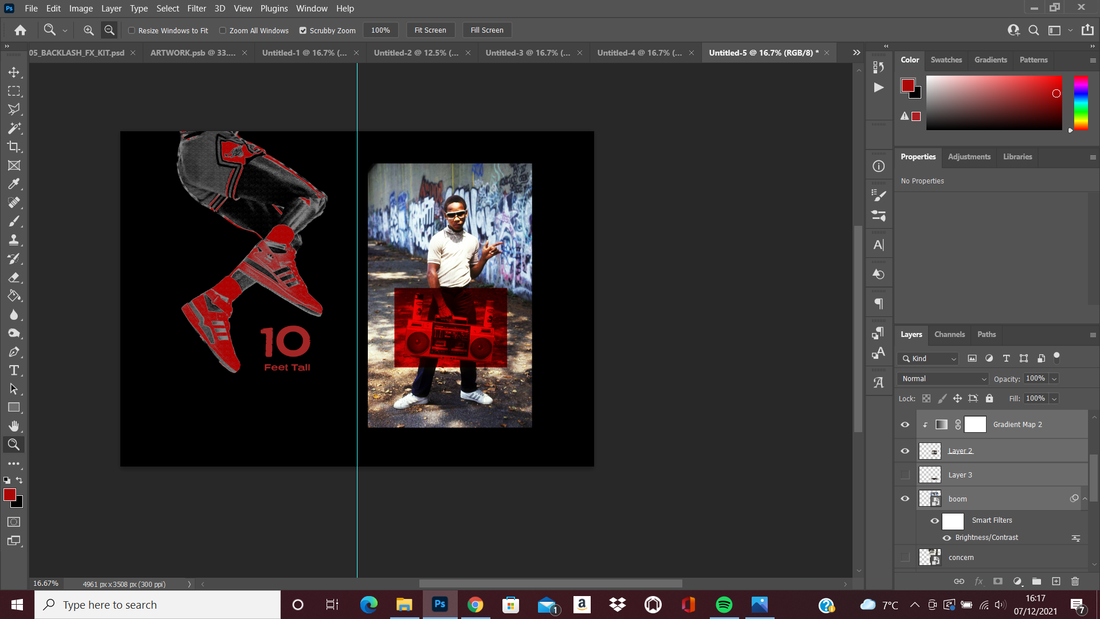Click the Add layer style fx icon

pyautogui.click(x=979, y=581)
